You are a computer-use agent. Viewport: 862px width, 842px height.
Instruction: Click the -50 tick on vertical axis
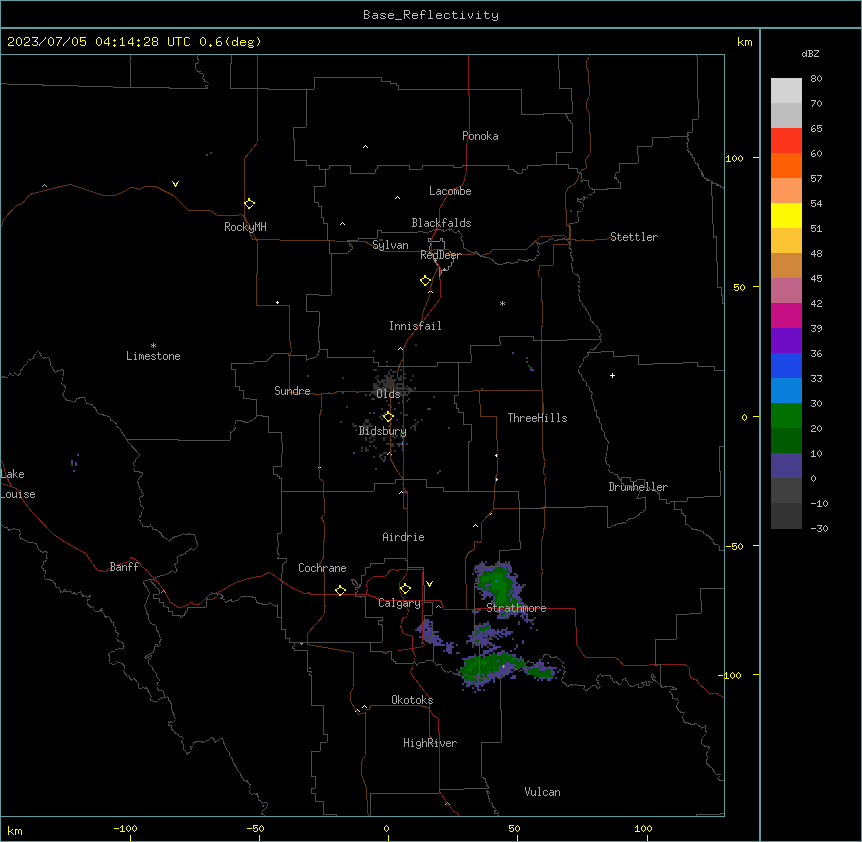click(735, 546)
